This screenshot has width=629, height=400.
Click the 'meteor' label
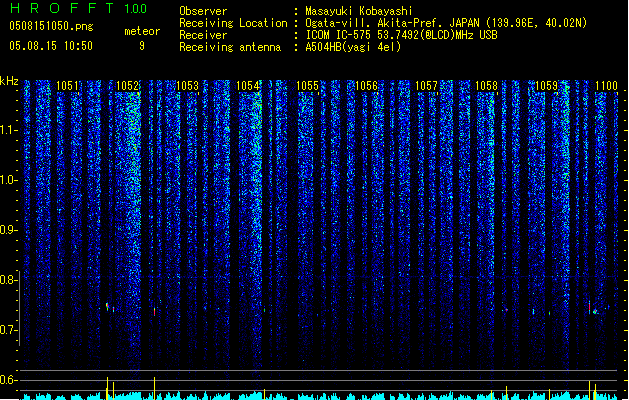tap(142, 31)
